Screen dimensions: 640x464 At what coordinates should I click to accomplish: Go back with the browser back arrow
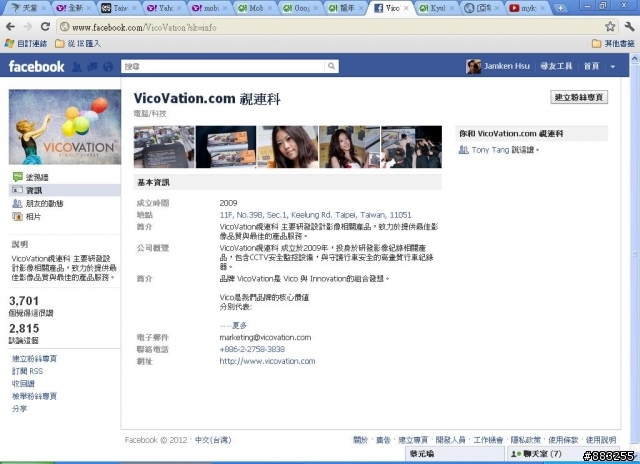coord(11,27)
